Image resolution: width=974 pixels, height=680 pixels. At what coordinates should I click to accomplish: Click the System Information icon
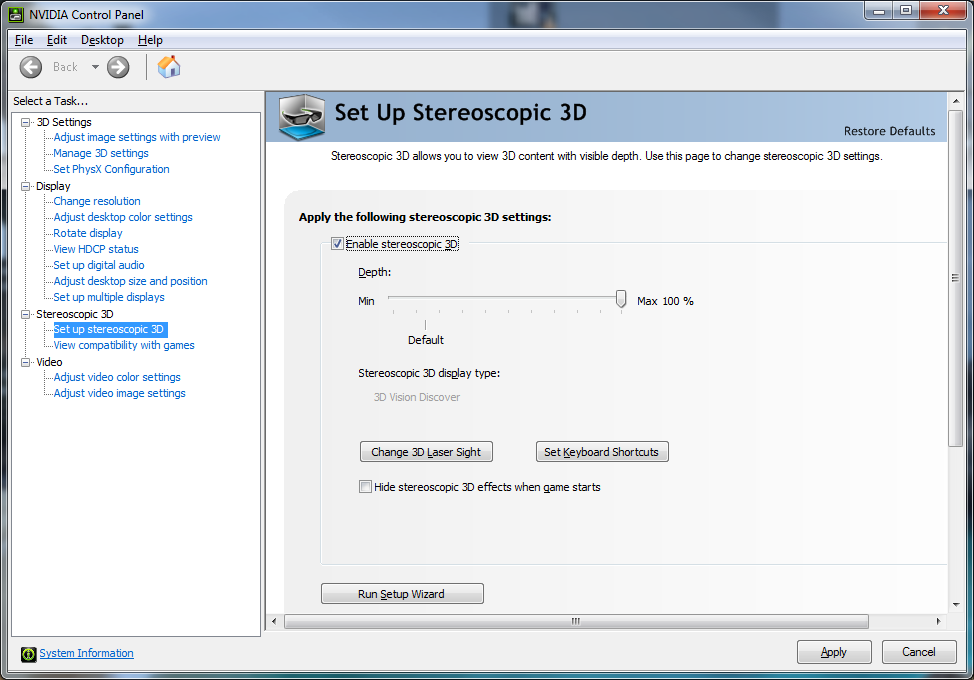tap(28, 654)
